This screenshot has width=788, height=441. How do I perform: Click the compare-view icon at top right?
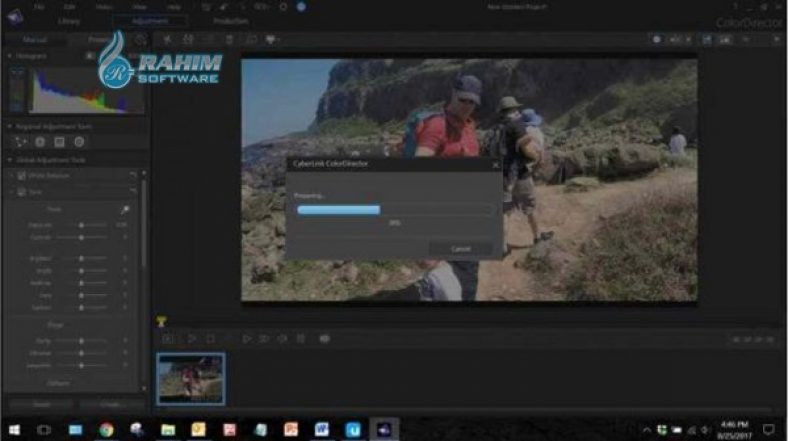[x=725, y=39]
